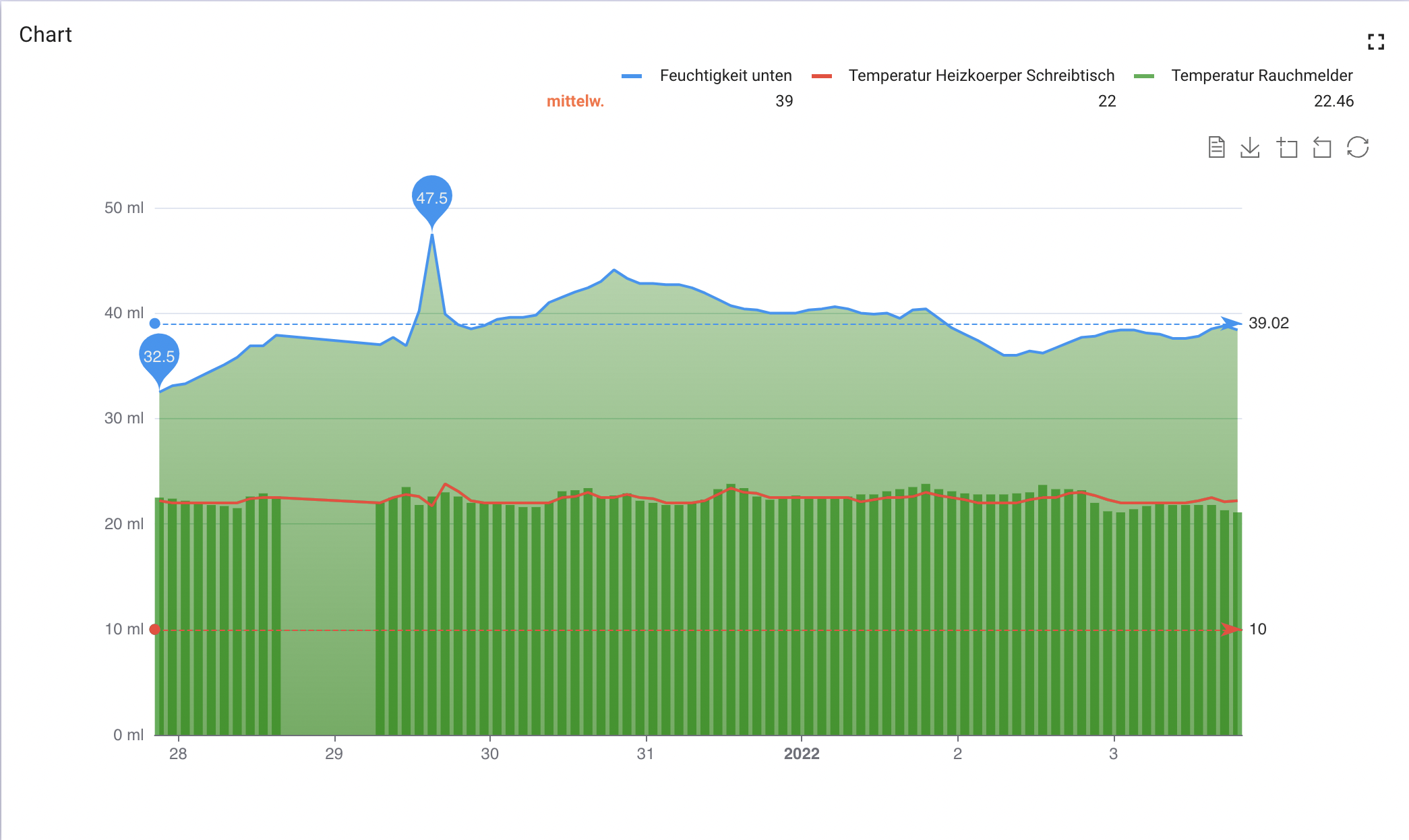This screenshot has height=840, width=1409.
Task: Click the blue average line start dot
Action: tap(155, 324)
